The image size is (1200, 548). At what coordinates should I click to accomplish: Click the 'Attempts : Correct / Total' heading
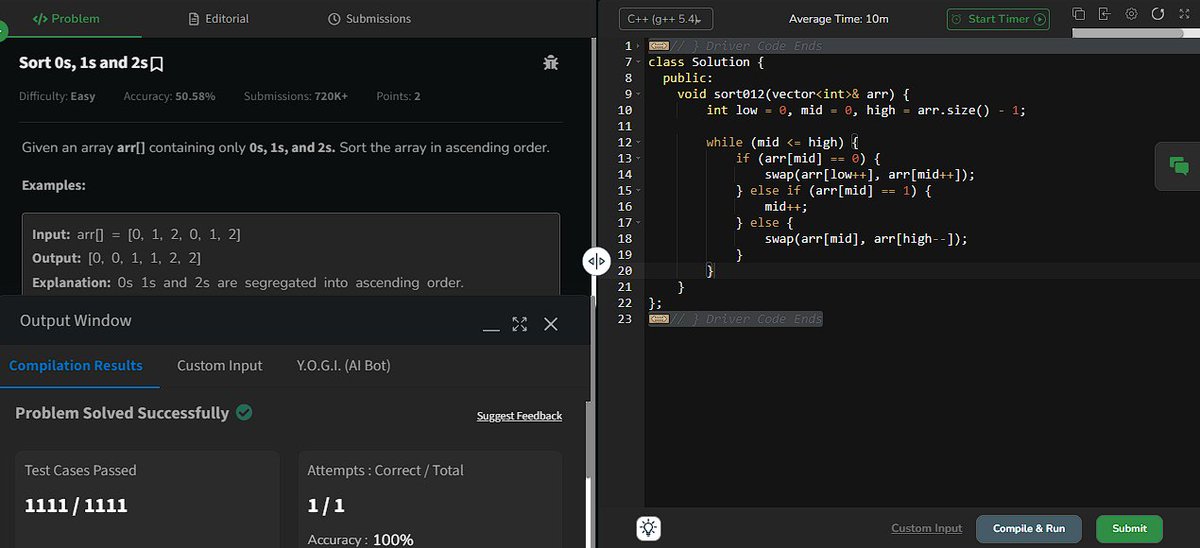pos(385,470)
